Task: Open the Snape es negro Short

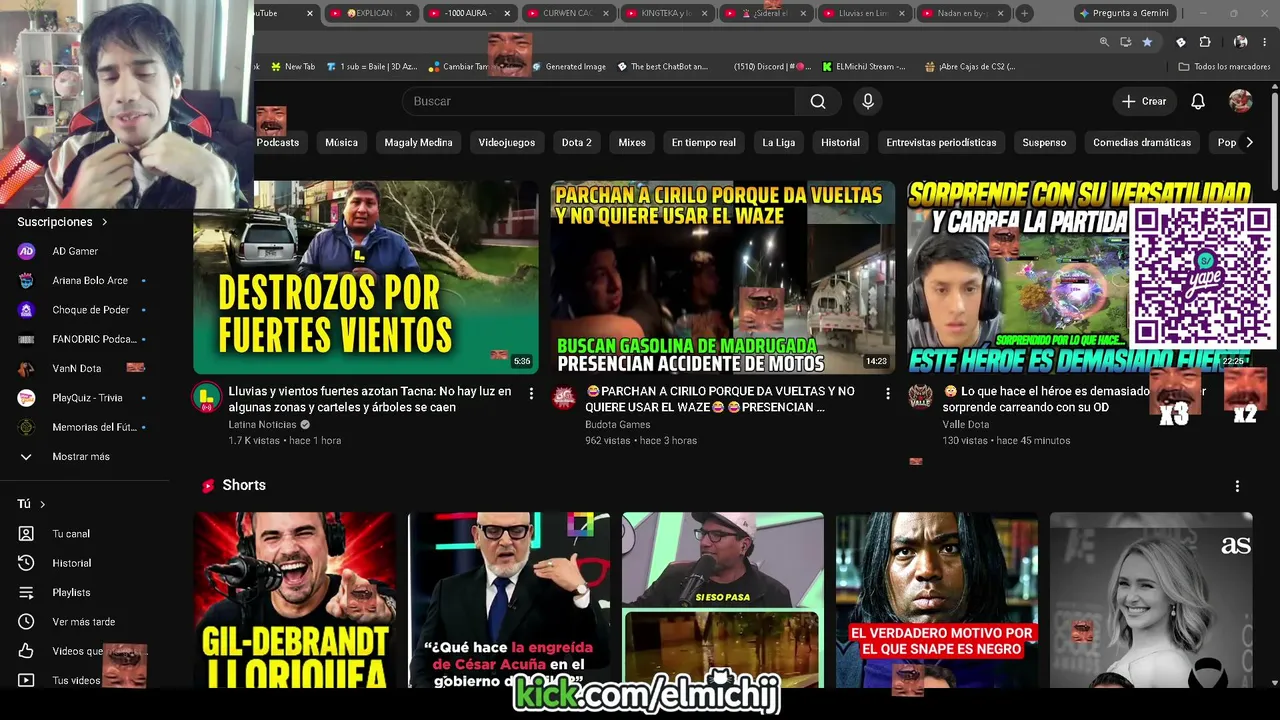Action: [x=937, y=600]
